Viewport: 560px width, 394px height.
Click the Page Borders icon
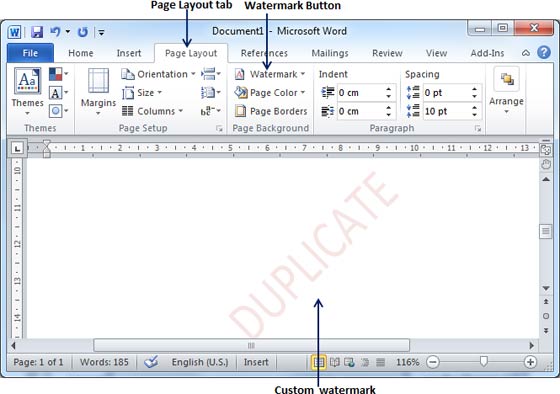point(240,111)
